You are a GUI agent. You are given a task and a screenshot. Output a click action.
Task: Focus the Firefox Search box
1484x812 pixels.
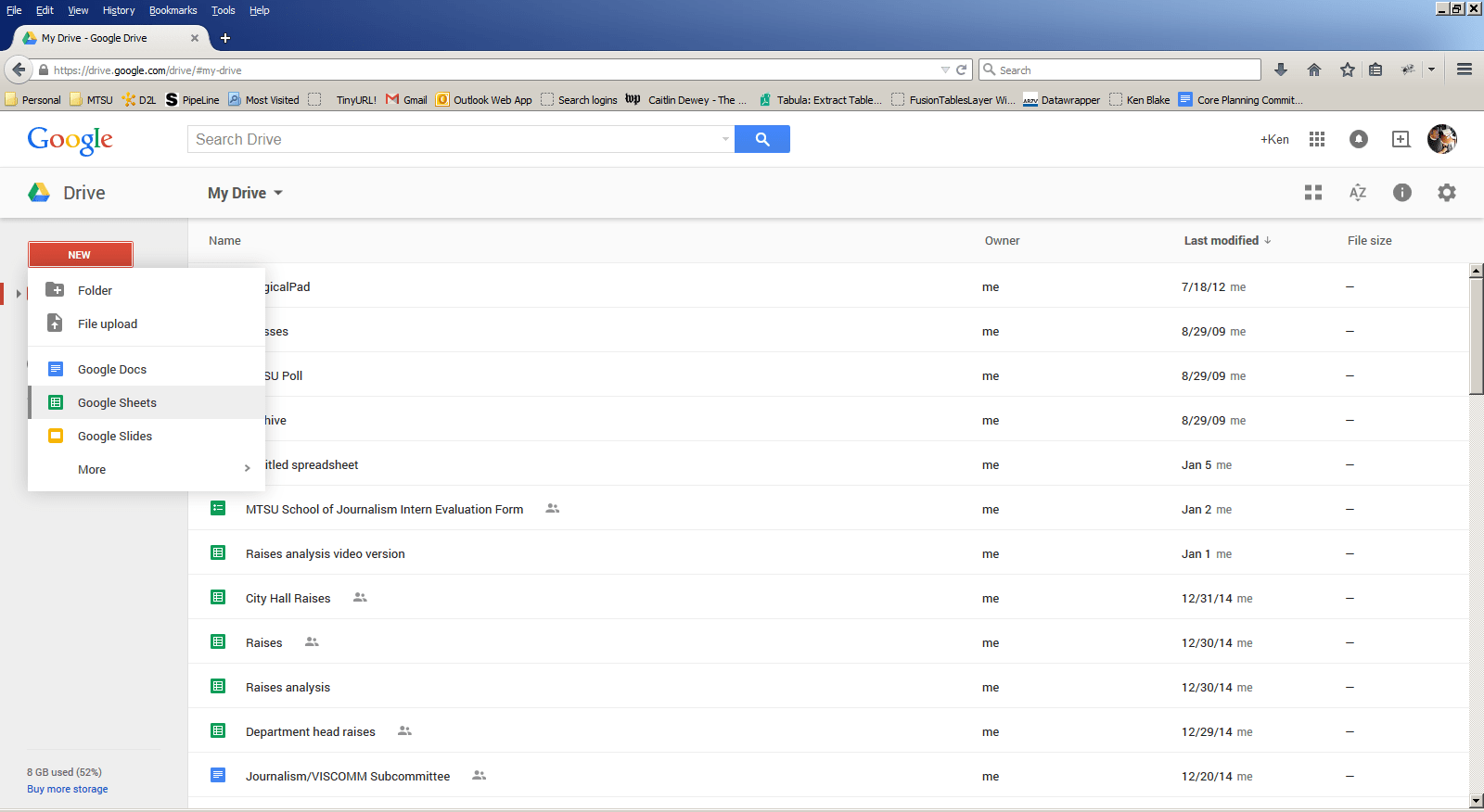click(1119, 70)
